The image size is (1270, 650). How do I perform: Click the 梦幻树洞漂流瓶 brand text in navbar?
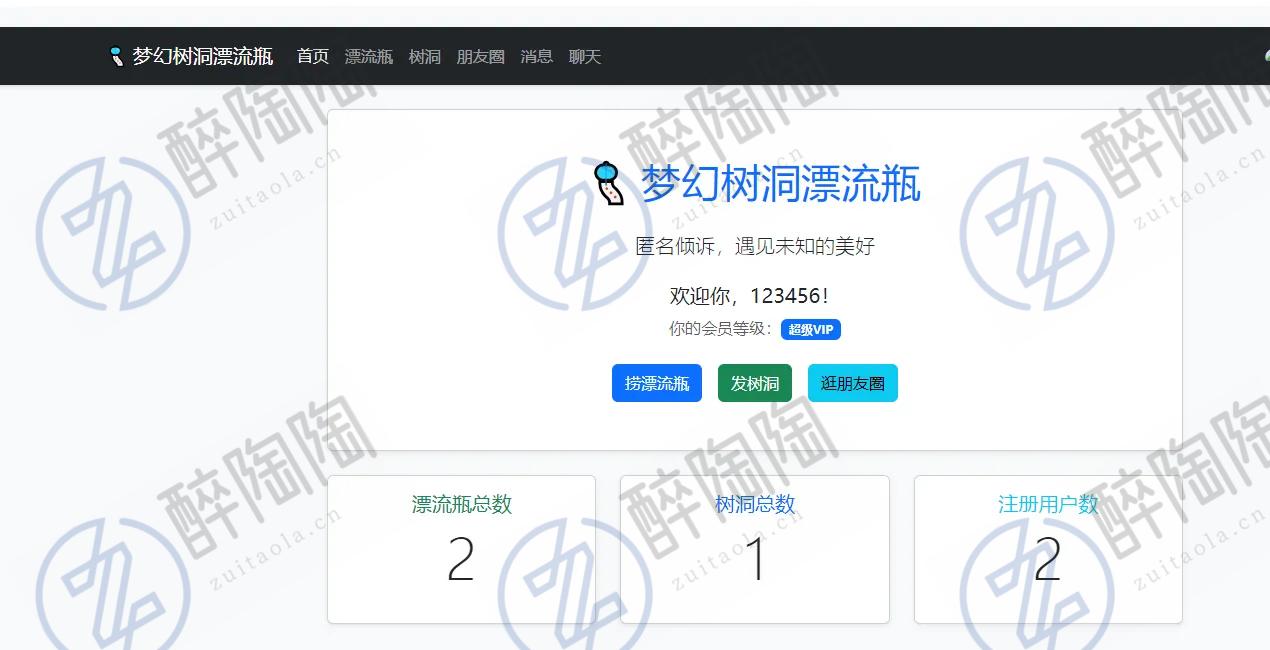(x=203, y=57)
